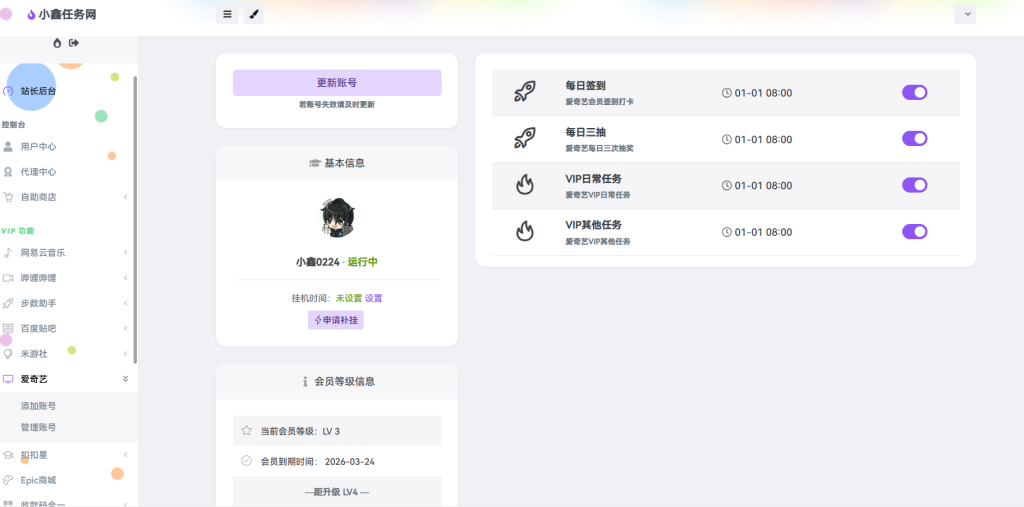
Task: Click the rocket icon for 每日三抽
Action: click(524, 139)
